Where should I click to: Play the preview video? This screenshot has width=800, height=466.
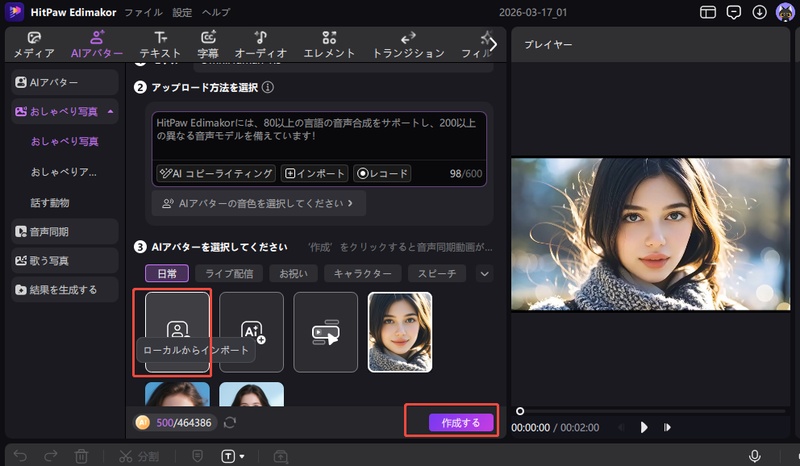(x=644, y=427)
